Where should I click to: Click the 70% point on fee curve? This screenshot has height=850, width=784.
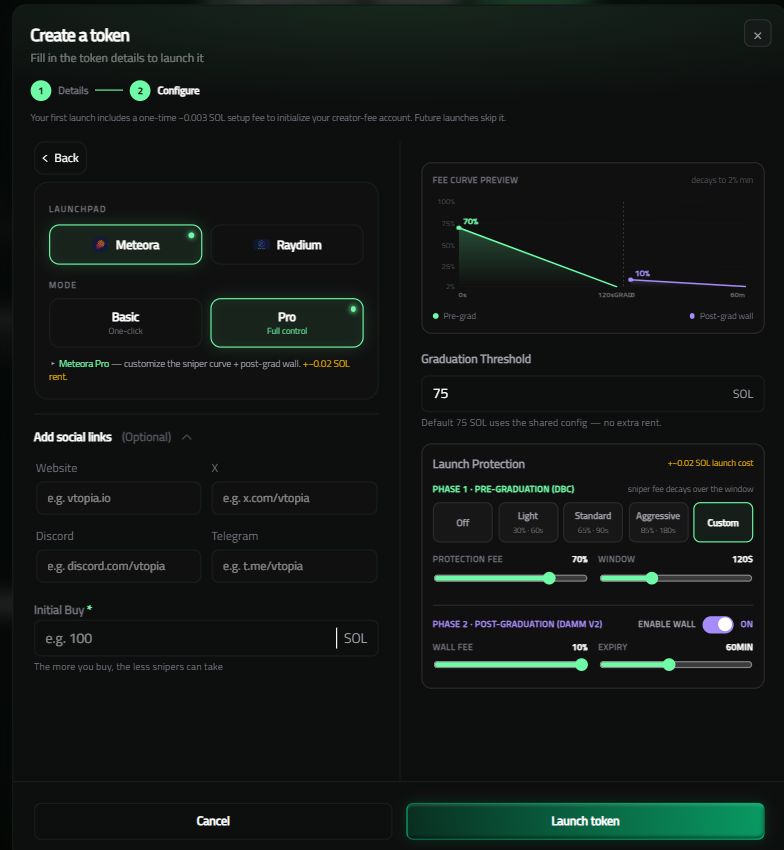point(459,228)
